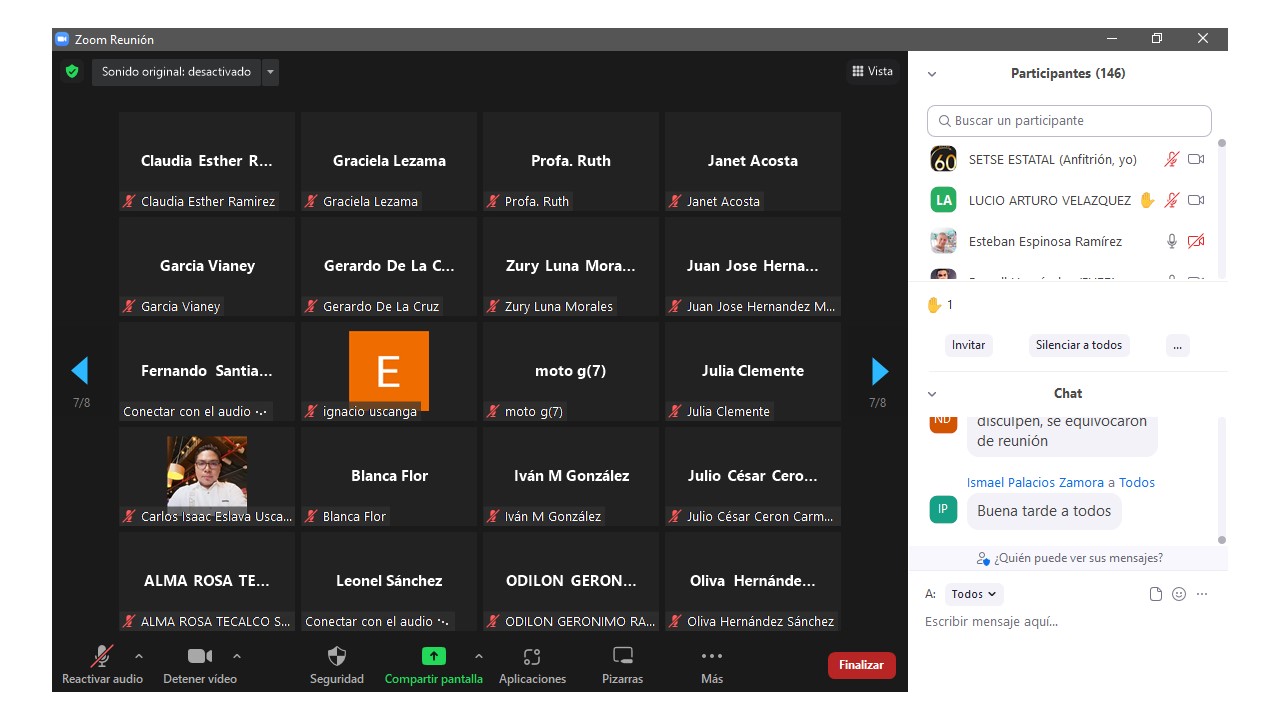The width and height of the screenshot is (1280, 720).
Task: Click raised hand icon for LUCIO ARTURO VELAZQUEZ
Action: pos(1147,200)
